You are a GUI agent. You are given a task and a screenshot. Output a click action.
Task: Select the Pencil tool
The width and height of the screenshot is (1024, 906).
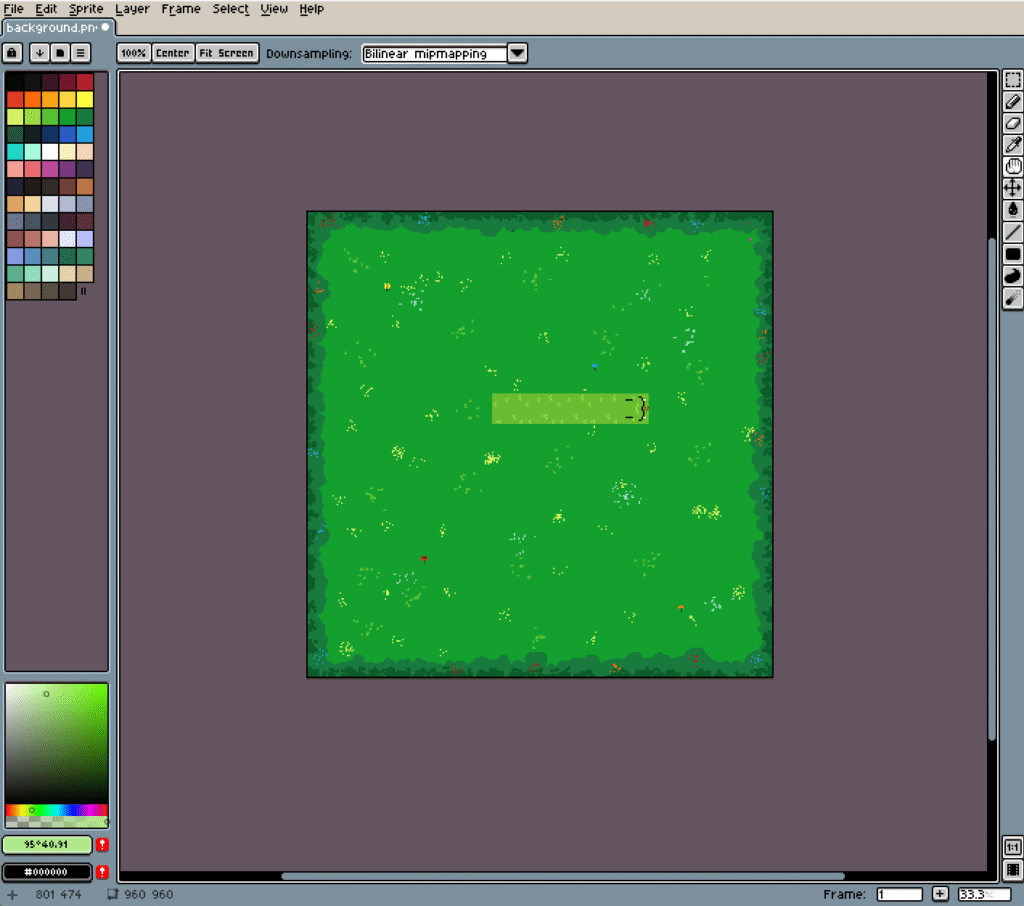coord(1012,101)
